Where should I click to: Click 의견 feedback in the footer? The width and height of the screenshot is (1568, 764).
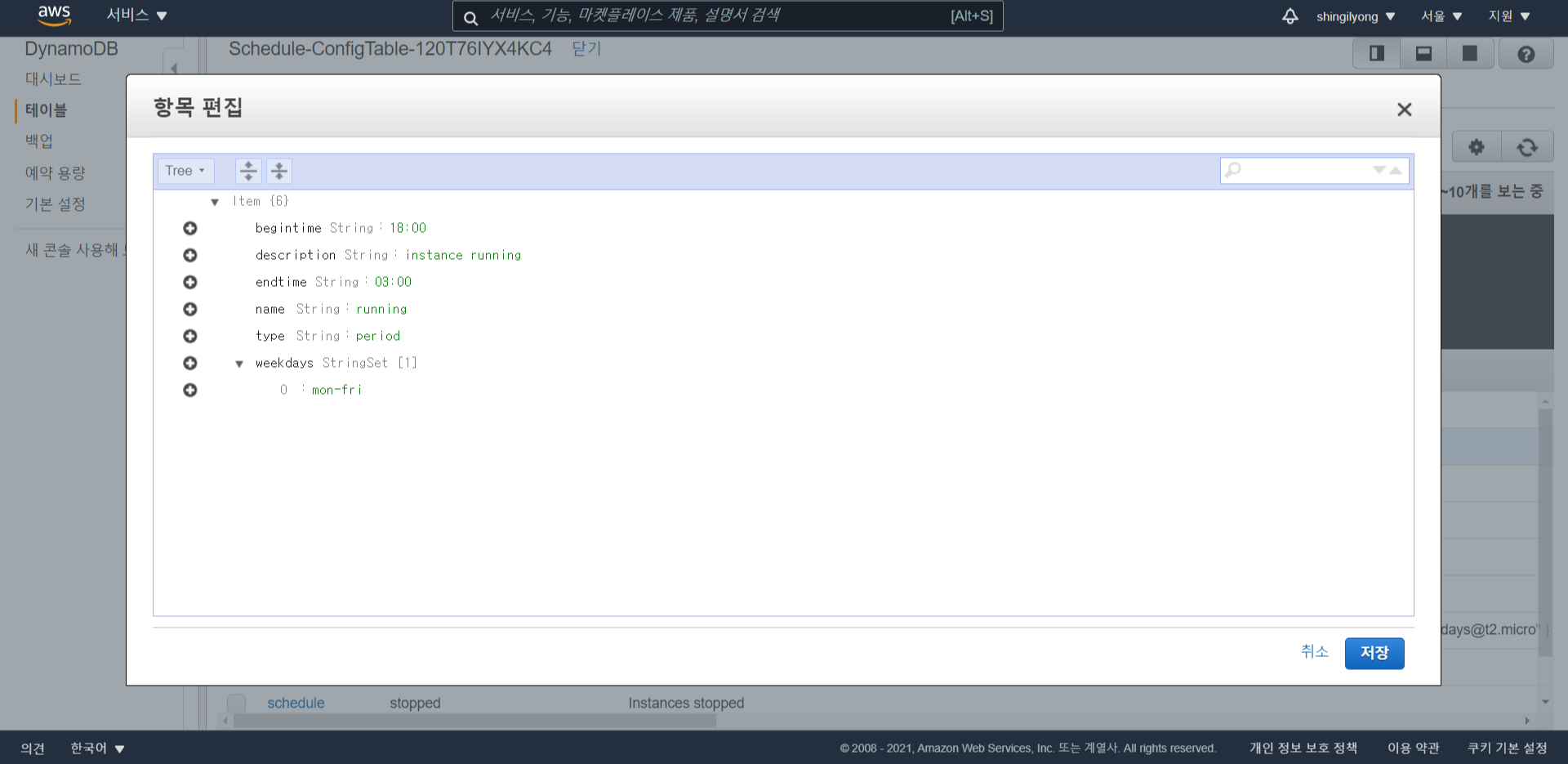[33, 748]
